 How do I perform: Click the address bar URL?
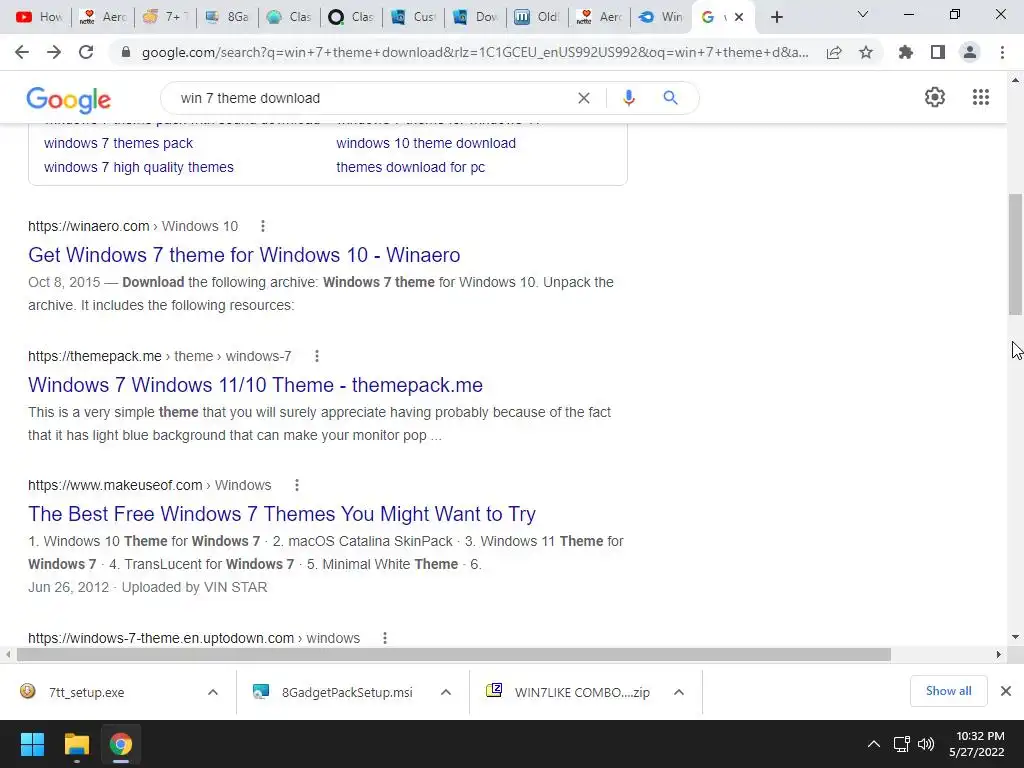(x=475, y=52)
